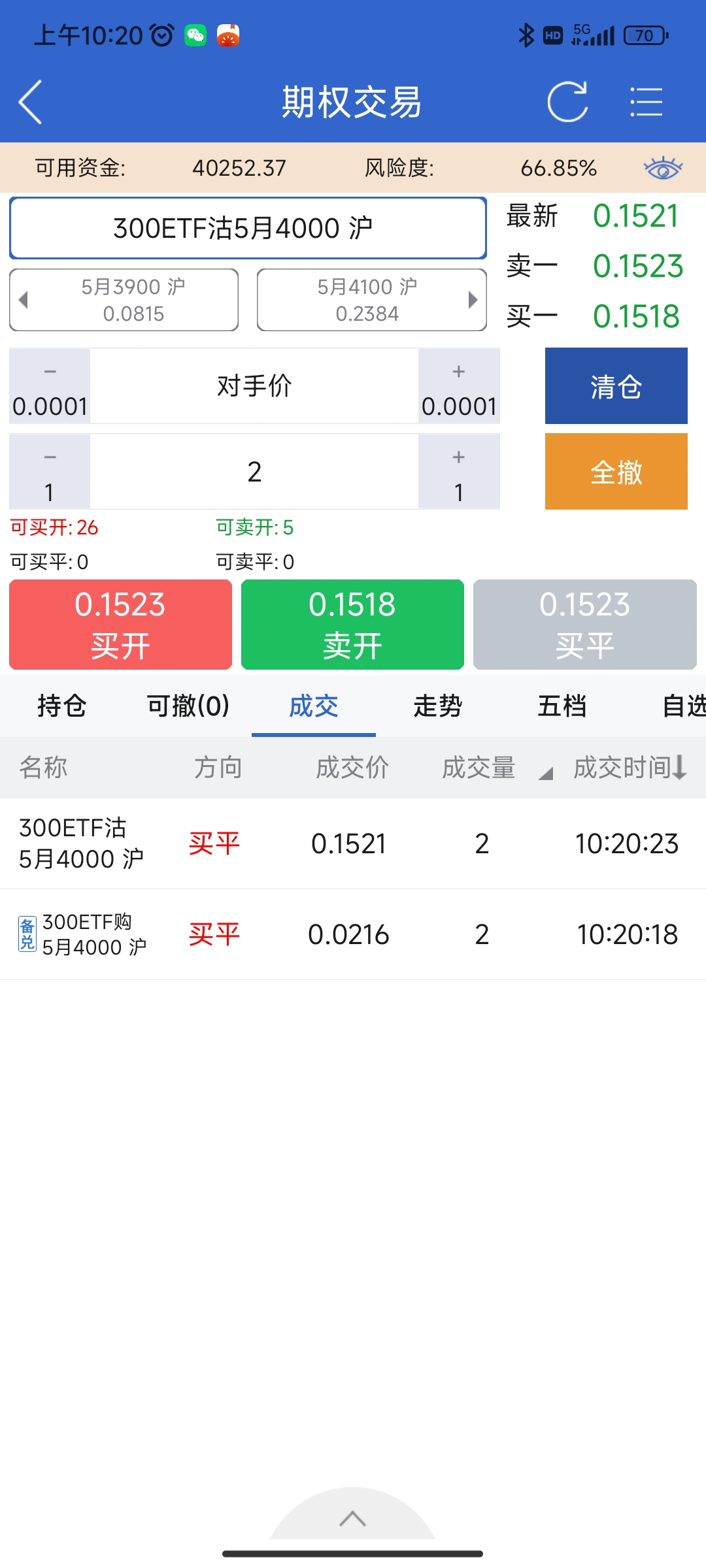Open the list menu icon

click(646, 102)
